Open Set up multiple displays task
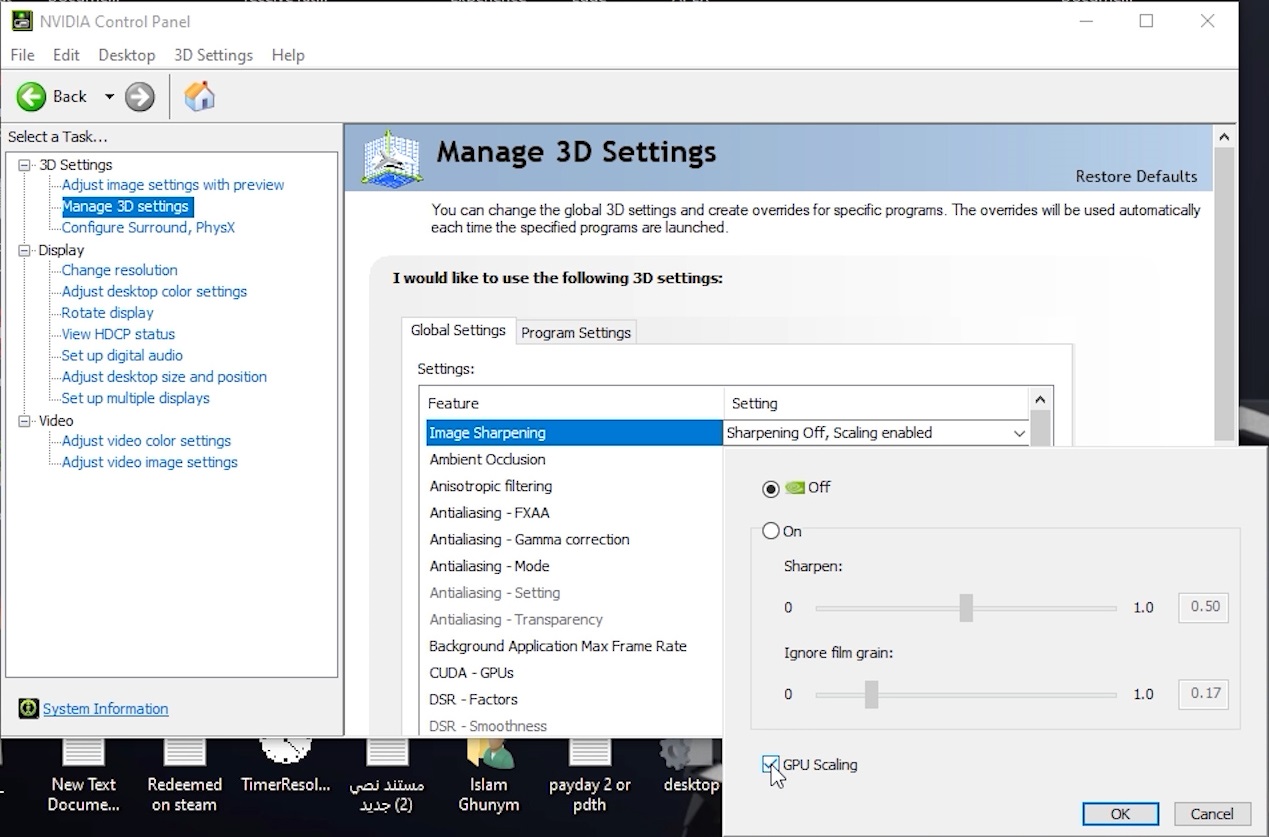Viewport: 1269px width, 837px height. coord(135,398)
